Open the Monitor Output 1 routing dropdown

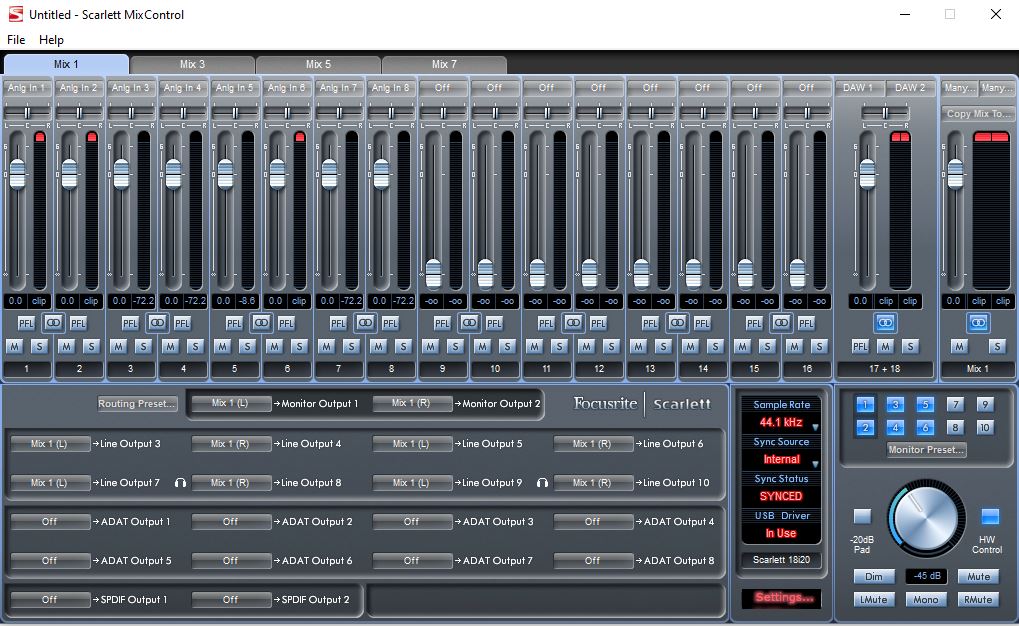230,404
